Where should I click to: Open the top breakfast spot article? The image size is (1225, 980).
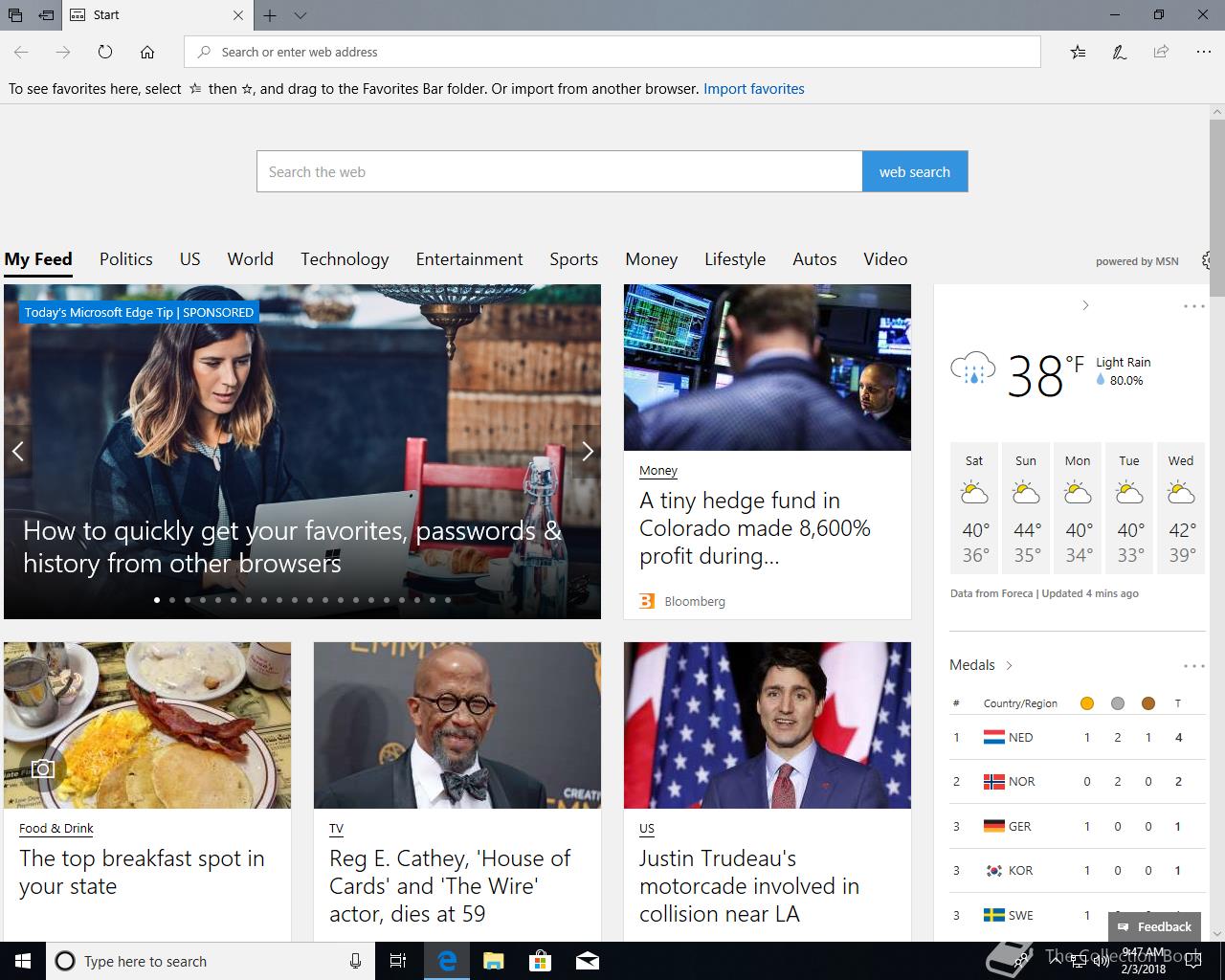tap(142, 872)
